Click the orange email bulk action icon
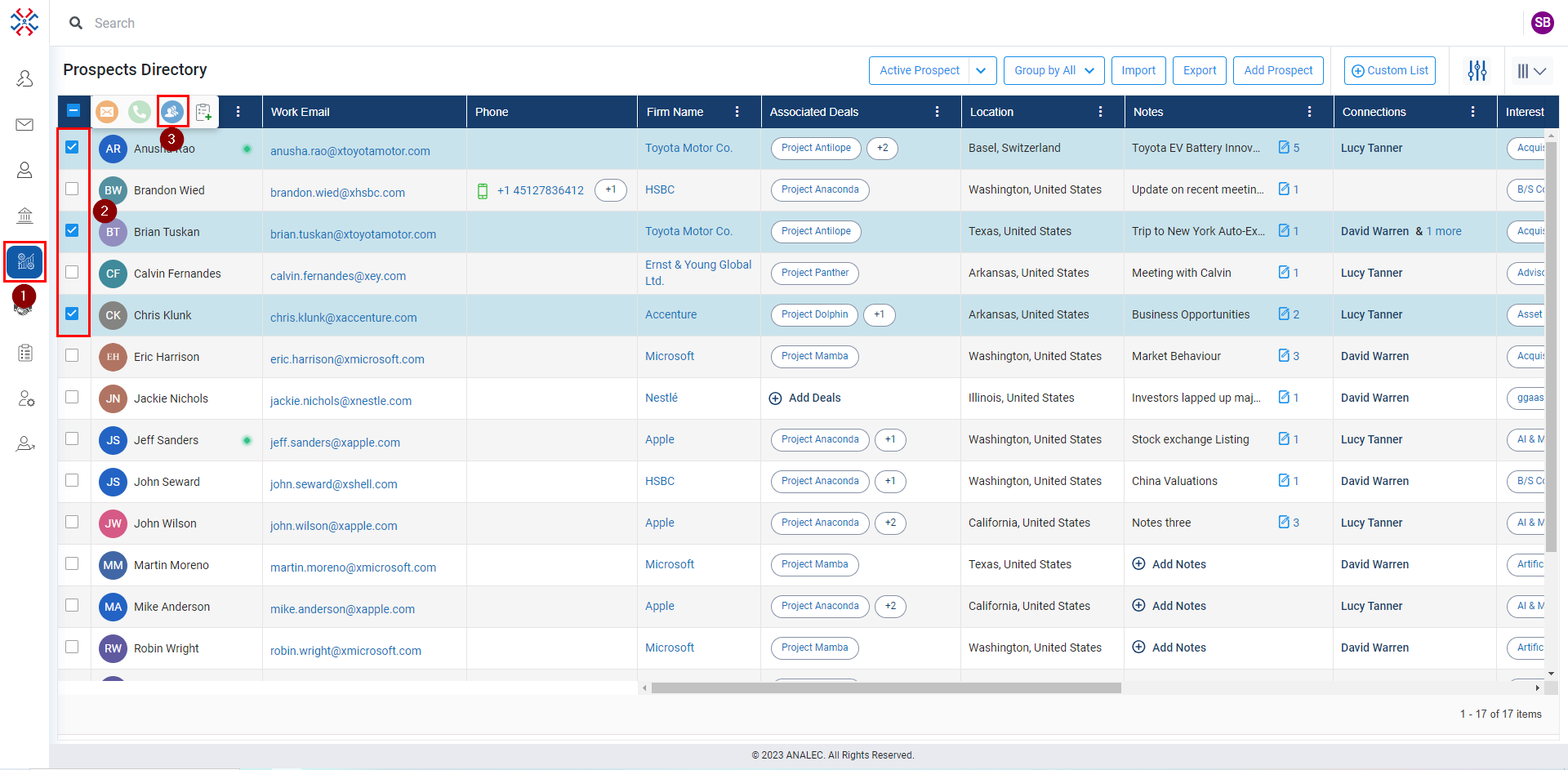1568x770 pixels. (x=107, y=112)
